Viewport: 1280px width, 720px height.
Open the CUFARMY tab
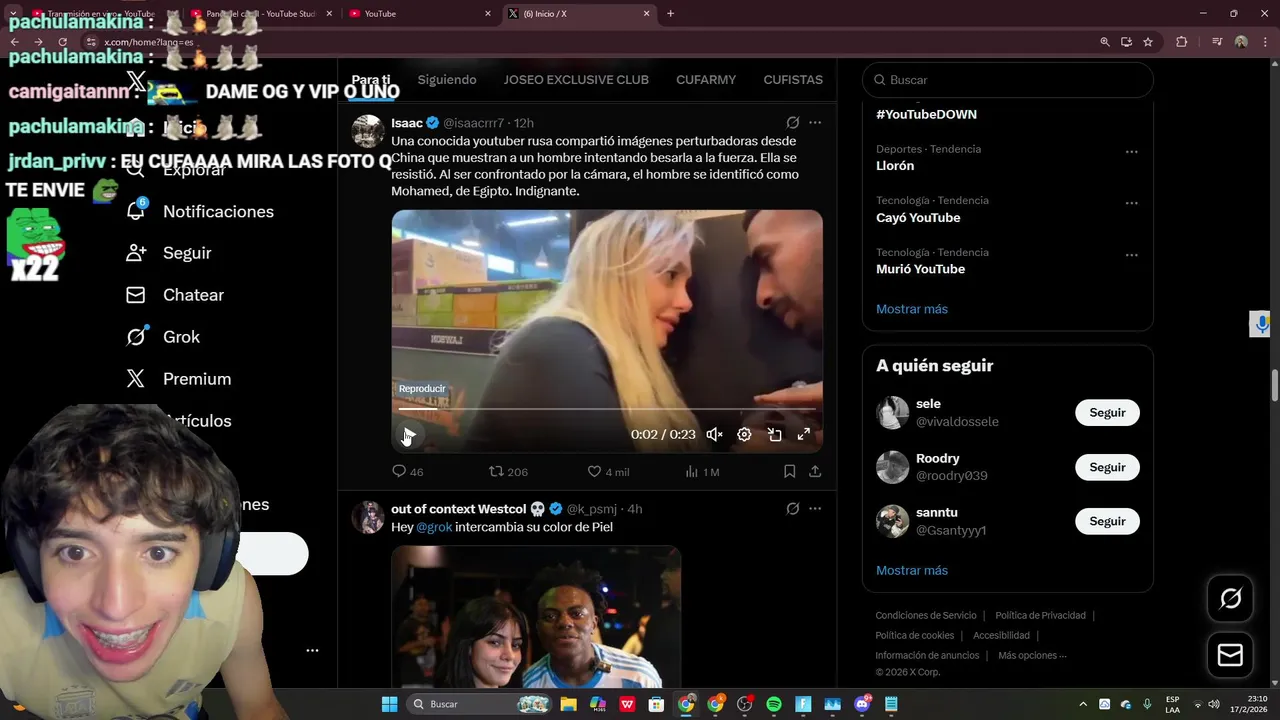point(706,79)
